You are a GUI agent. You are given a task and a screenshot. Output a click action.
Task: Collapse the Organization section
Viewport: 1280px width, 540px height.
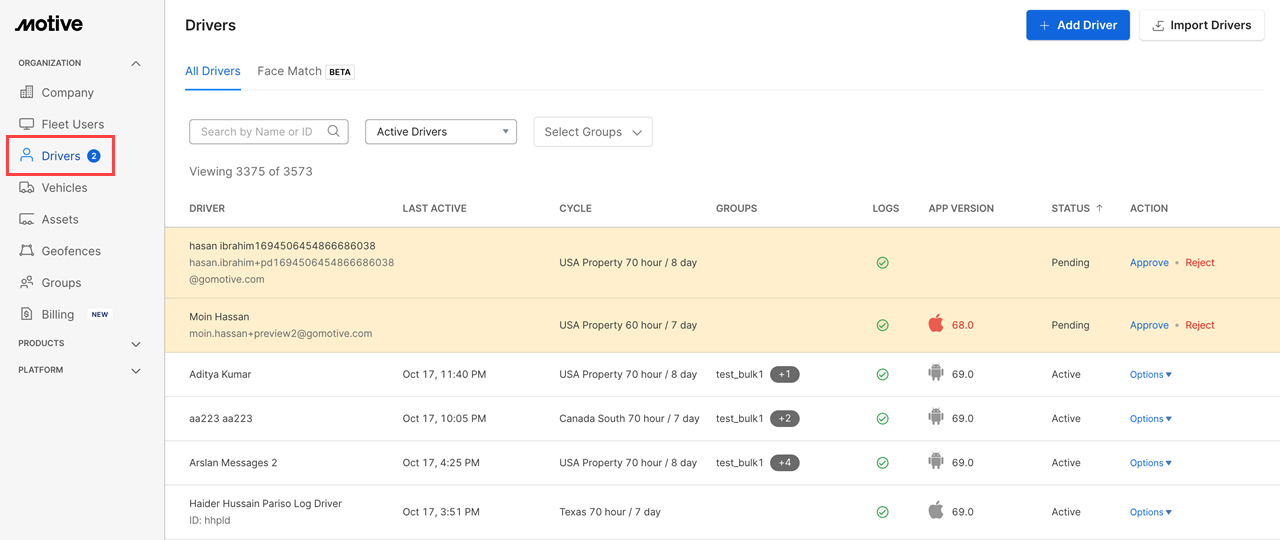pyautogui.click(x=136, y=64)
